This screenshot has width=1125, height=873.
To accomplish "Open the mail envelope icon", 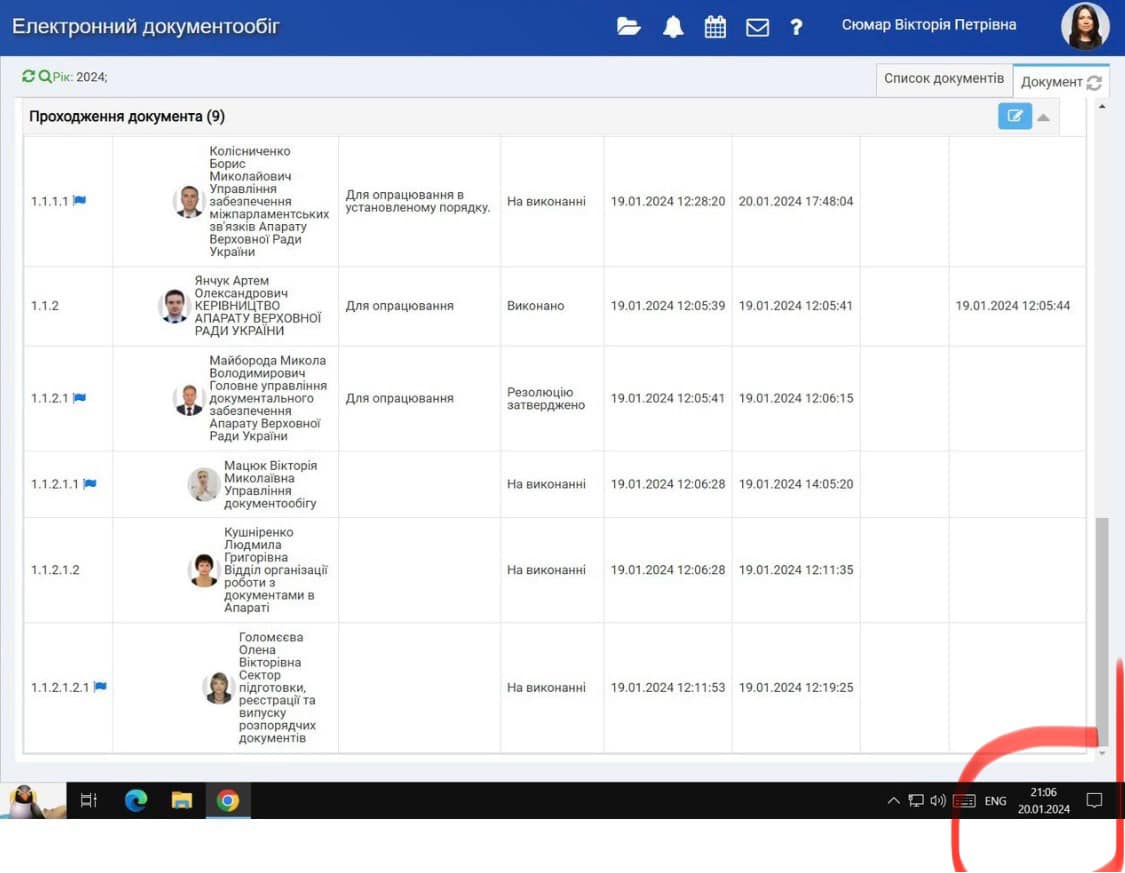I will click(758, 27).
